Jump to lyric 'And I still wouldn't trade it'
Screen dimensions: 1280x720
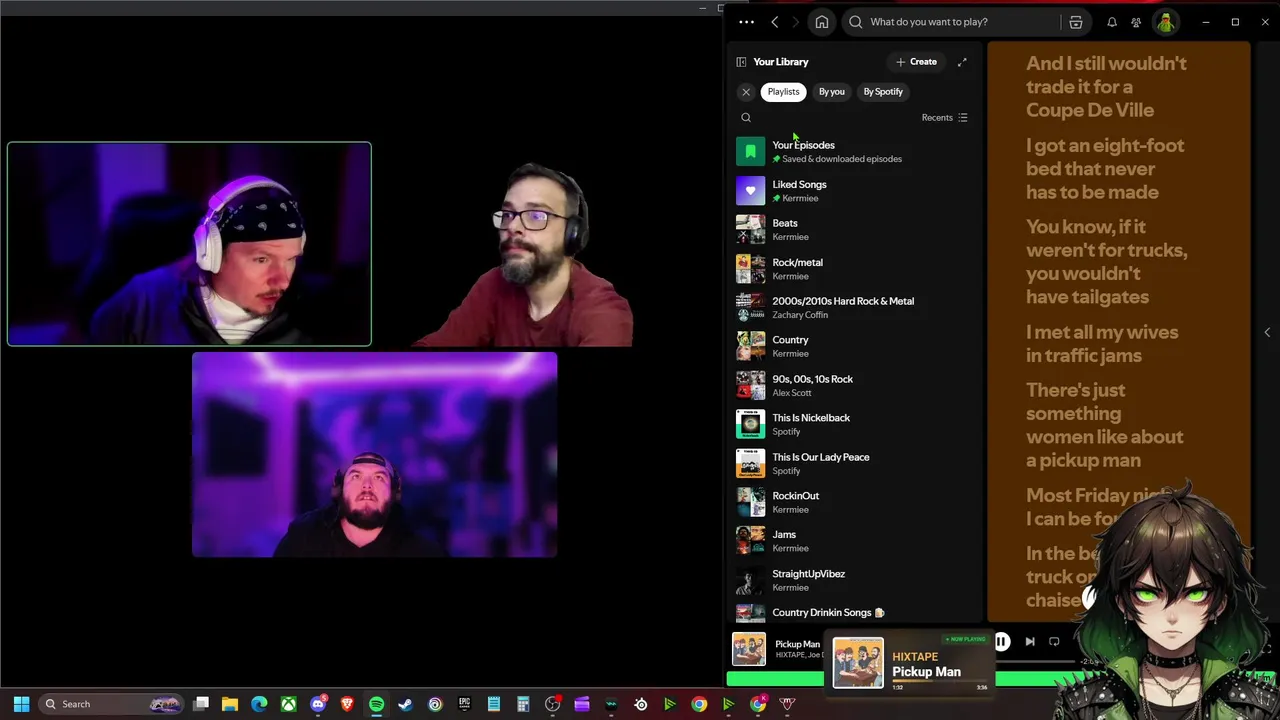(1106, 87)
